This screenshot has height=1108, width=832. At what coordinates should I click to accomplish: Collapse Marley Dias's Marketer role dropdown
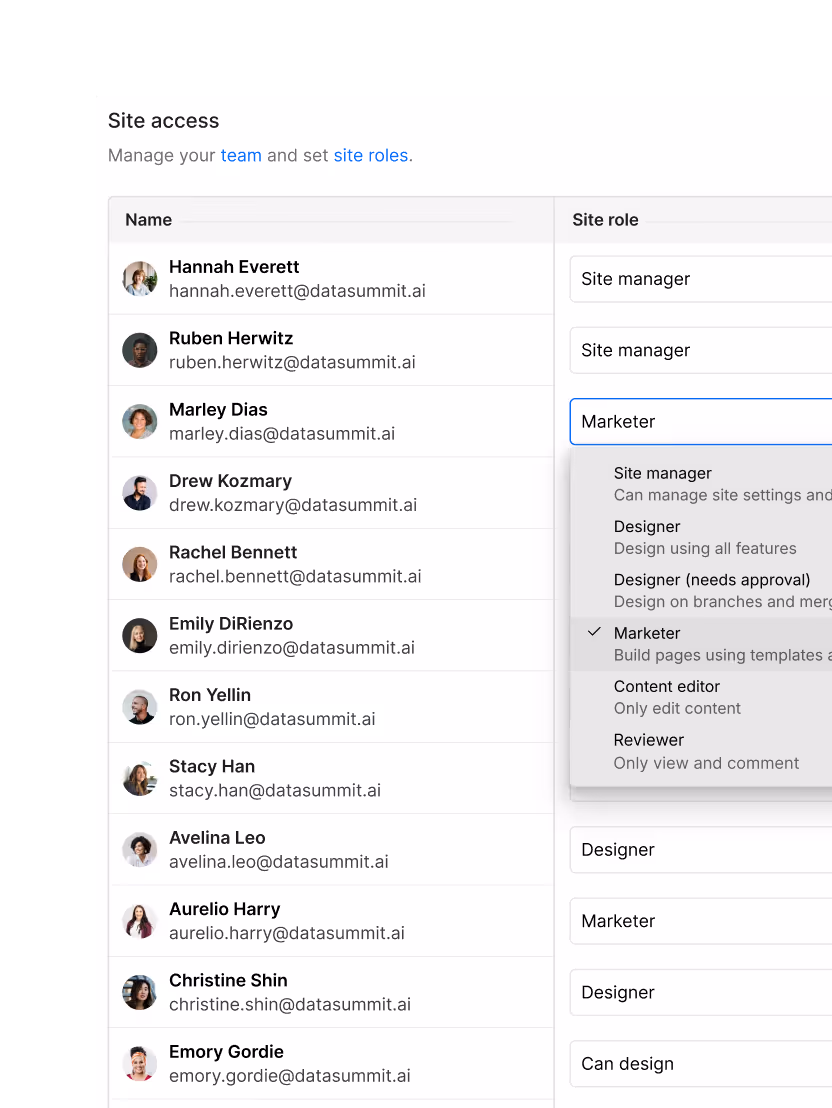coord(701,422)
